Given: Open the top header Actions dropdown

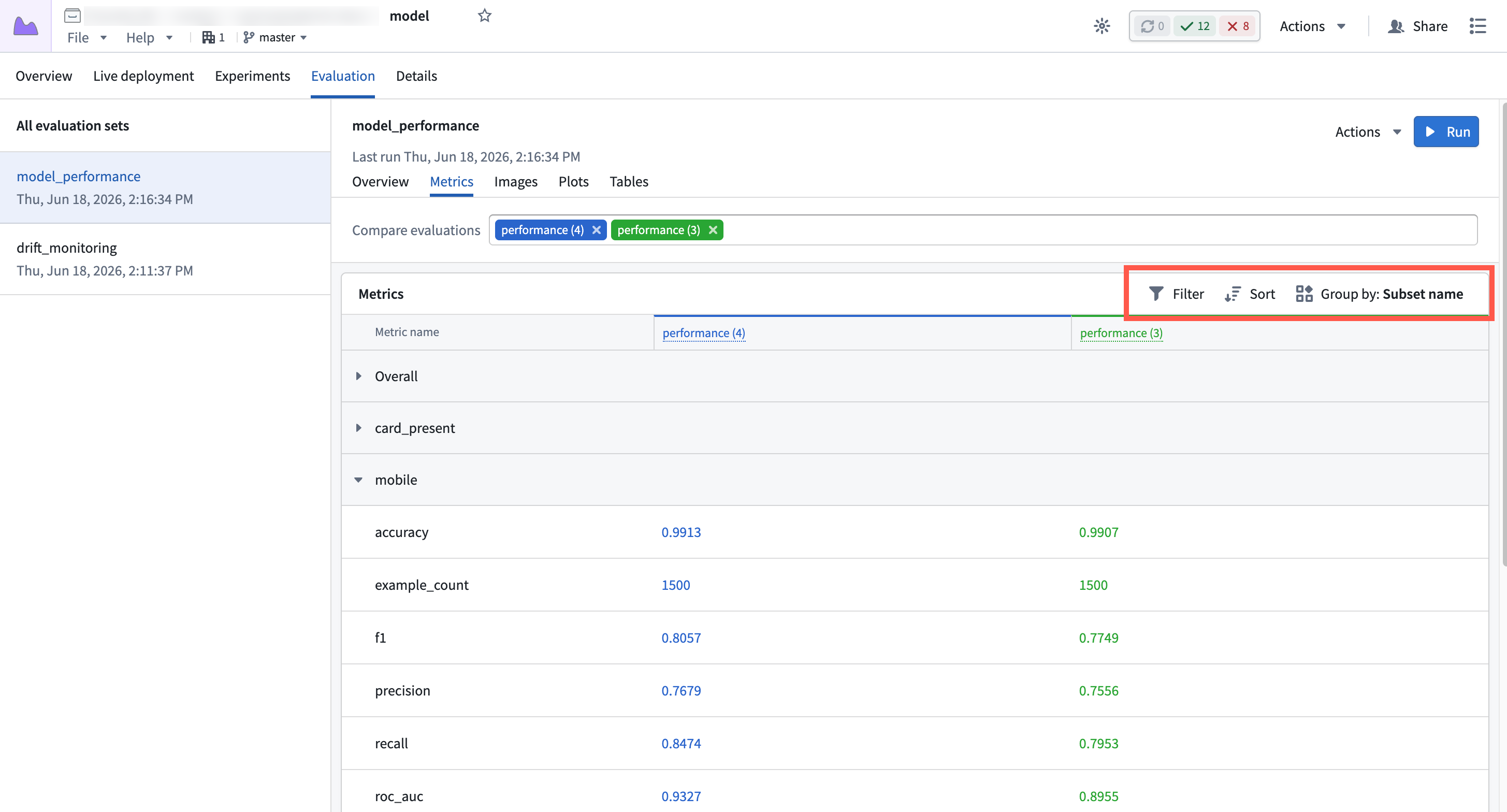Looking at the screenshot, I should [x=1312, y=26].
